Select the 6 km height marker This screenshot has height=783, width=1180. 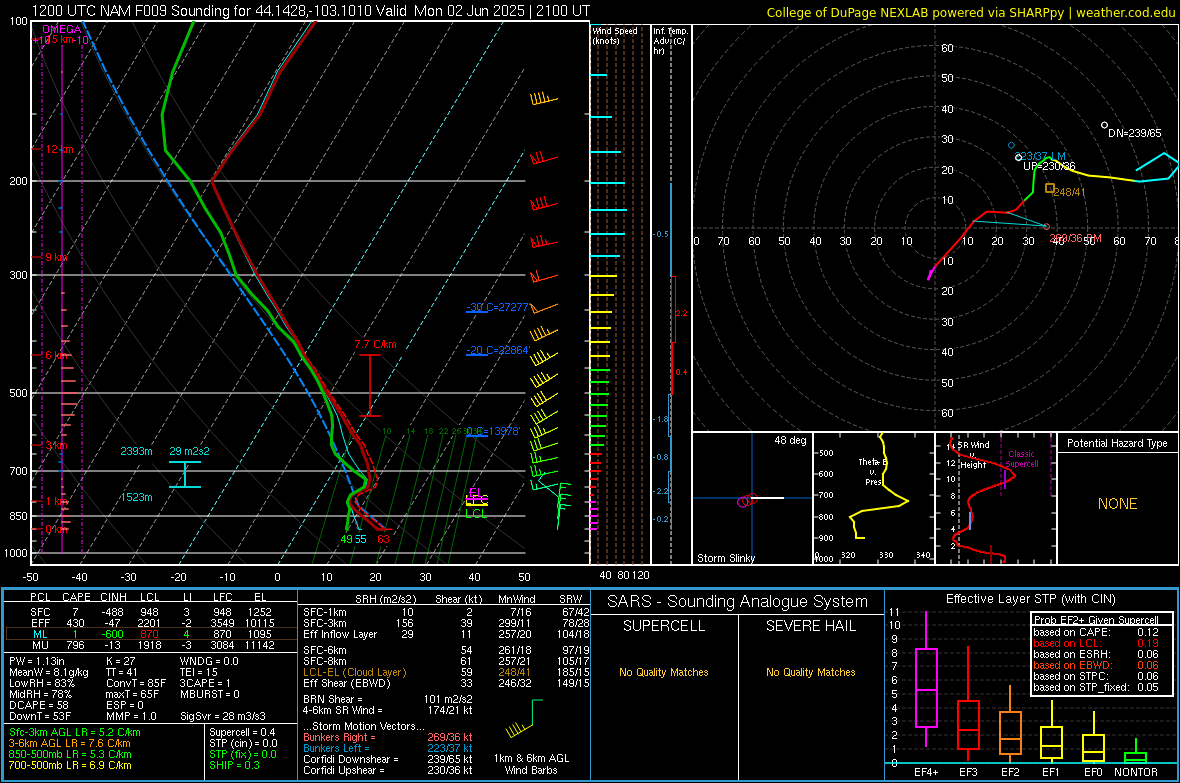(x=56, y=355)
